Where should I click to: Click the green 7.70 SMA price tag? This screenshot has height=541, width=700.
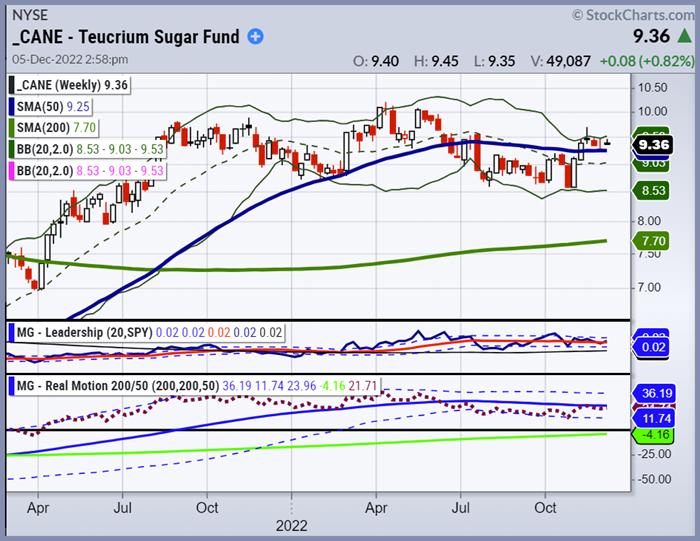tap(656, 242)
